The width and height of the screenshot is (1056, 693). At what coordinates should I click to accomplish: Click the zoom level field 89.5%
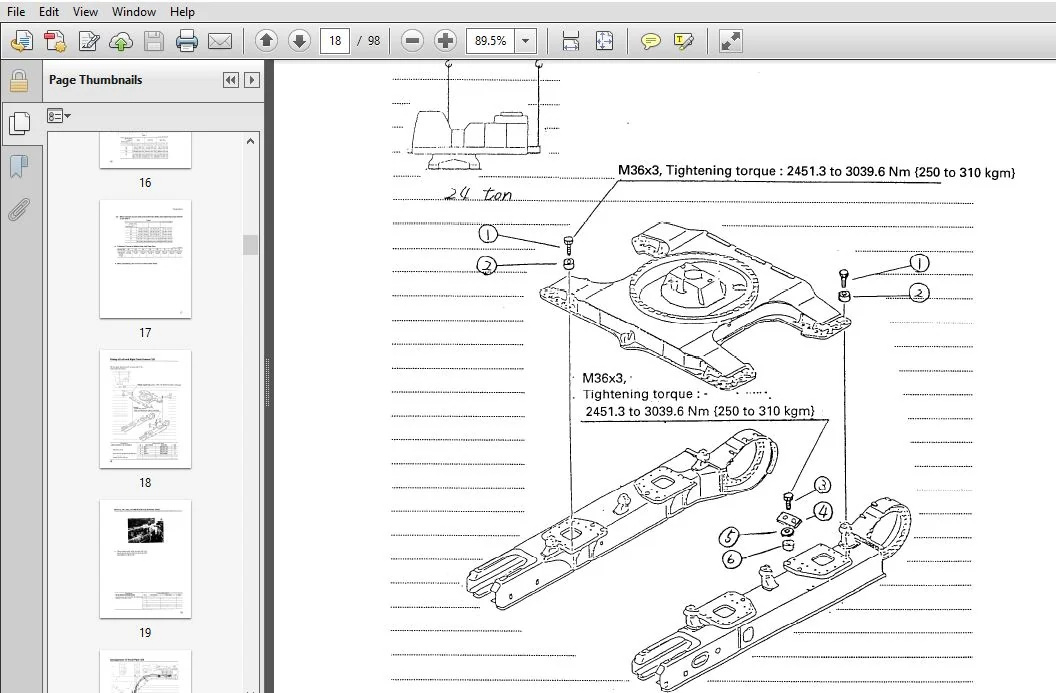[490, 41]
